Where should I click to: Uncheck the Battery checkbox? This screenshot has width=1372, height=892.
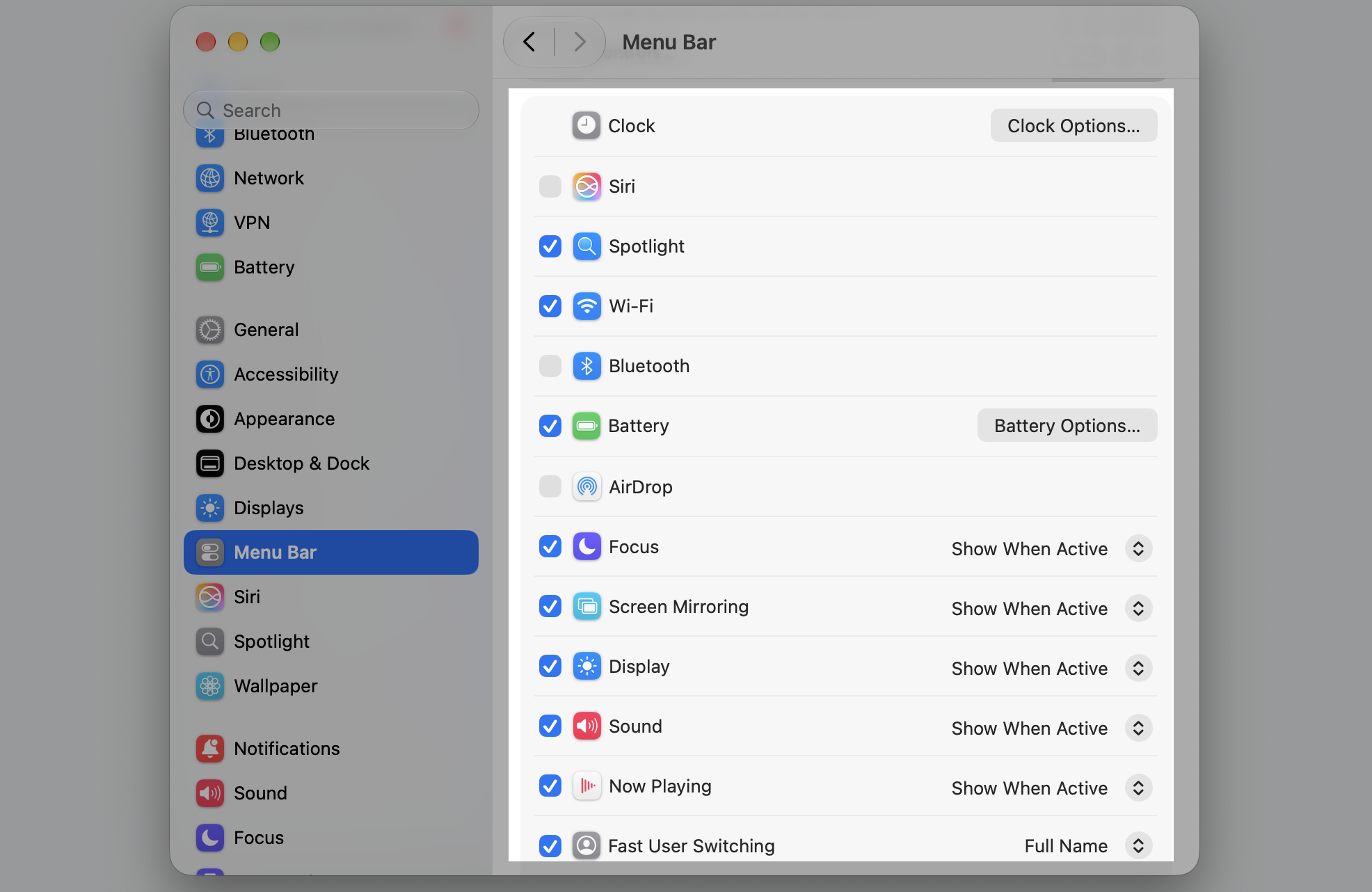[x=550, y=426]
